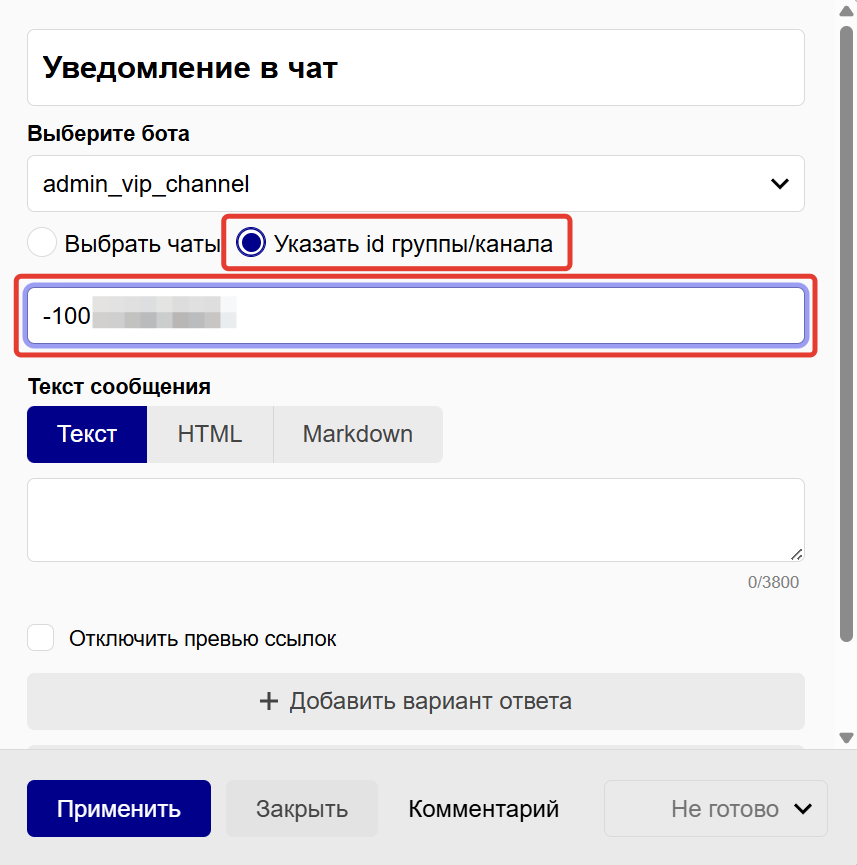
Task: Click the chevron on the bot selector
Action: 779,184
